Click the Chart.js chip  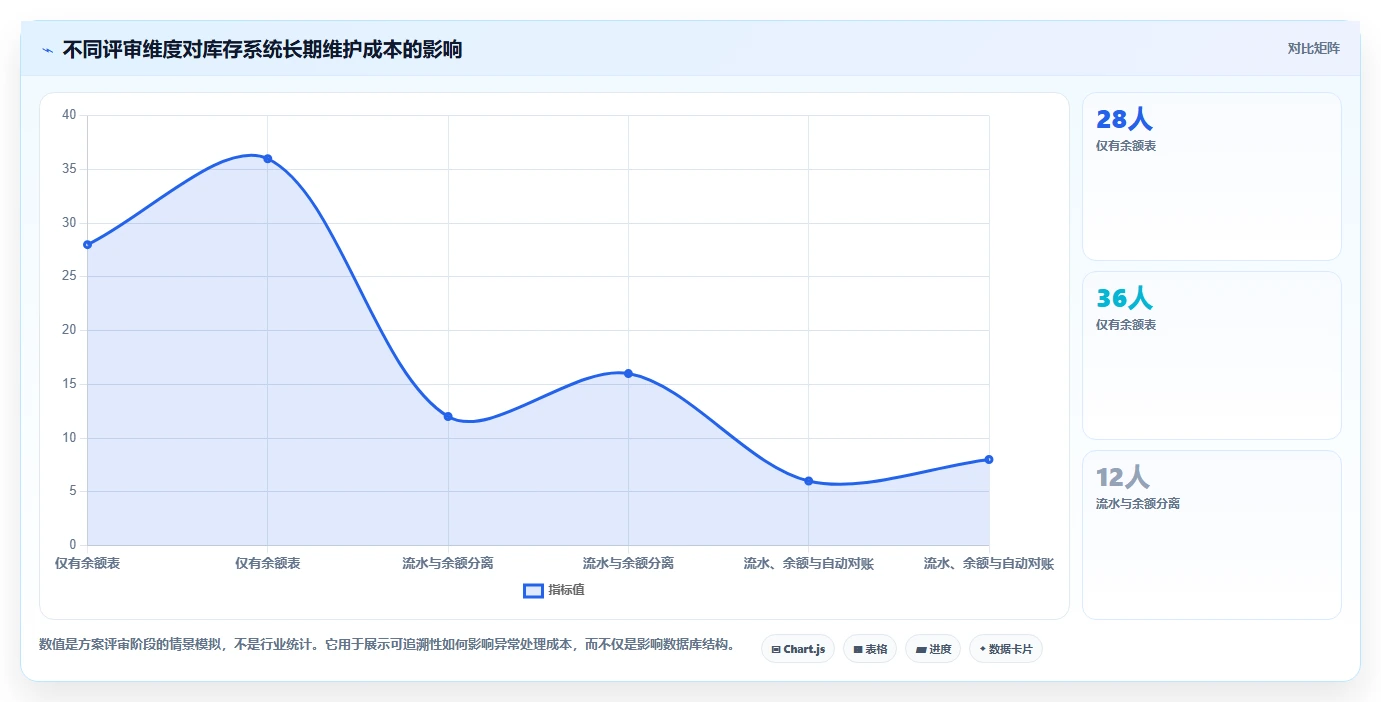coord(798,649)
